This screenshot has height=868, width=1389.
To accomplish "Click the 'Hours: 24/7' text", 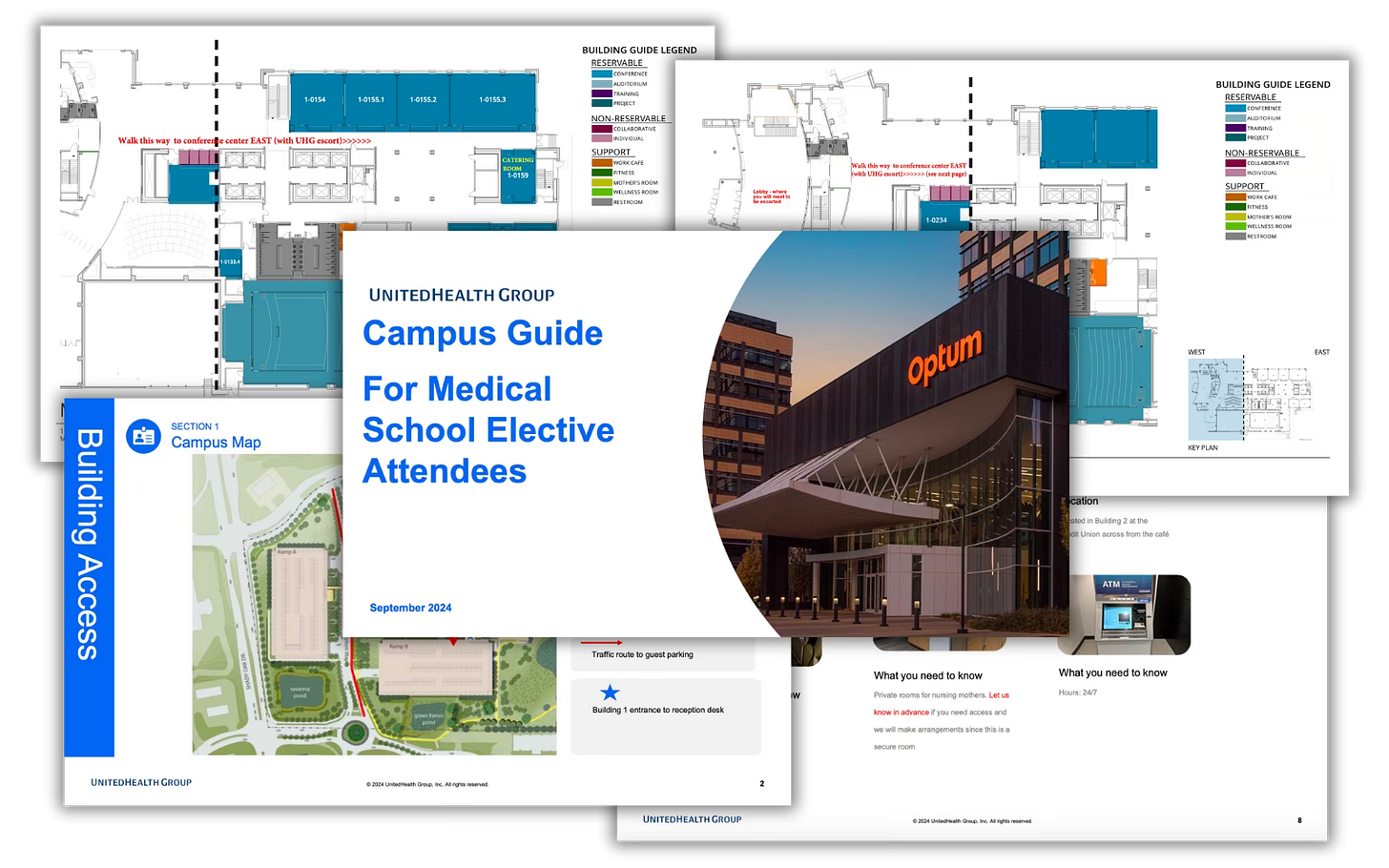I will pyautogui.click(x=1078, y=692).
